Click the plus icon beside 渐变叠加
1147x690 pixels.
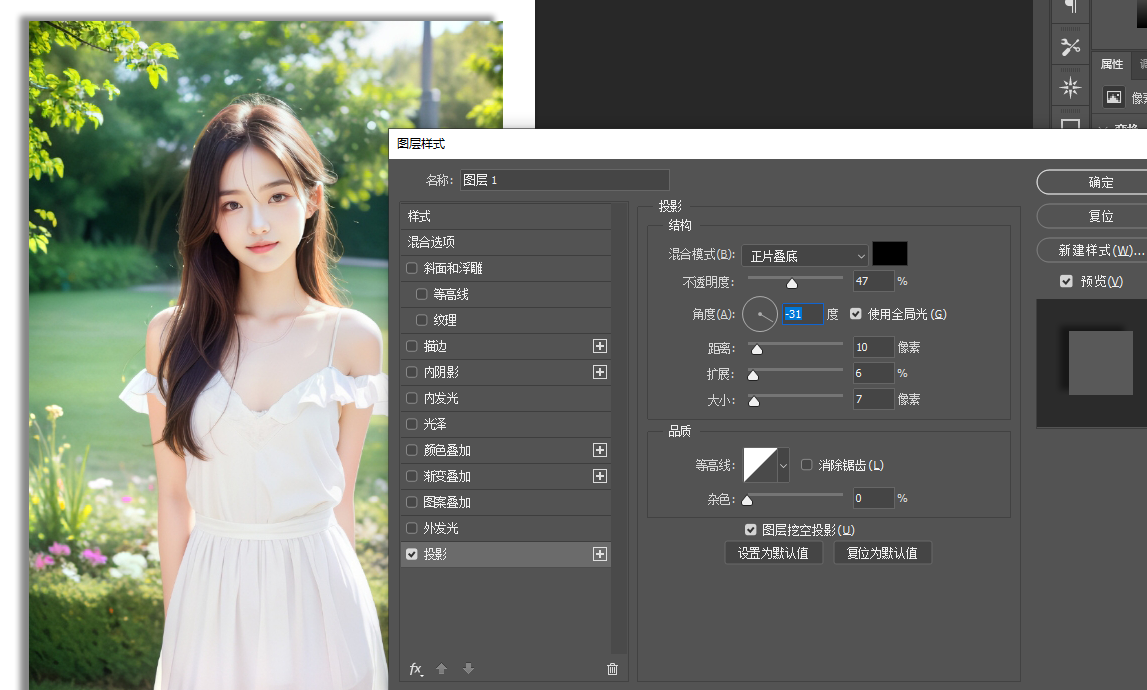pos(600,476)
